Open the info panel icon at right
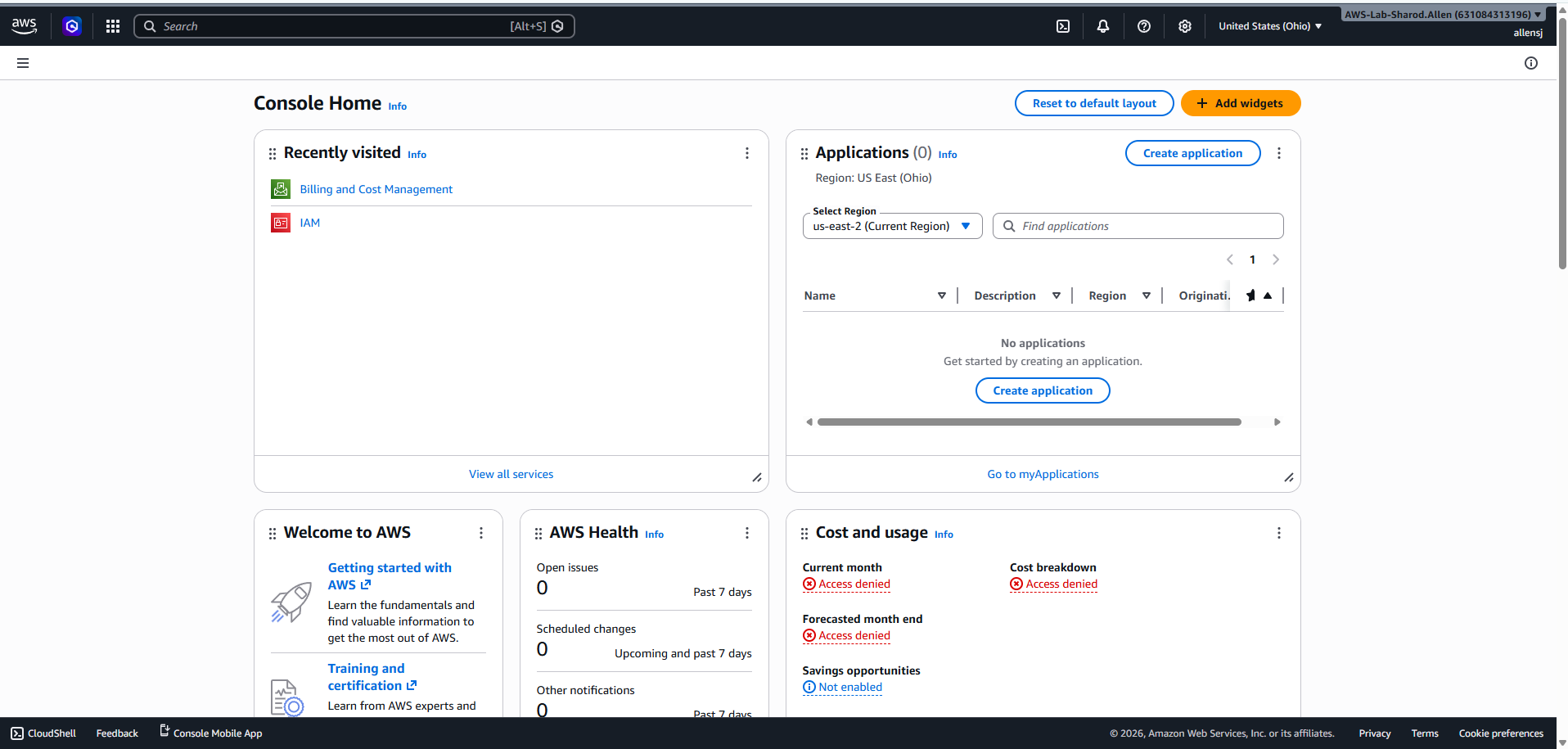Viewport: 1568px width, 749px height. 1531,63
